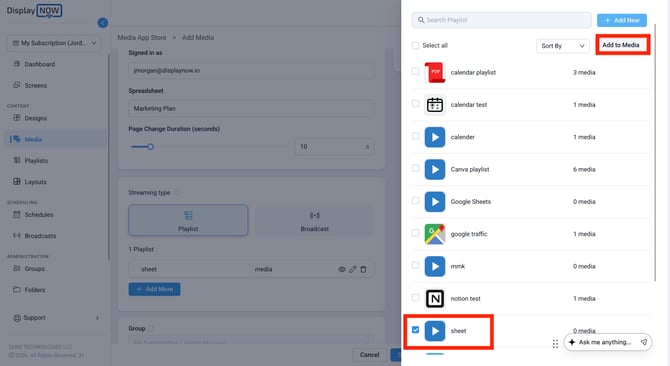Click the mmk play icon
This screenshot has width=670, height=366.
pos(435,266)
